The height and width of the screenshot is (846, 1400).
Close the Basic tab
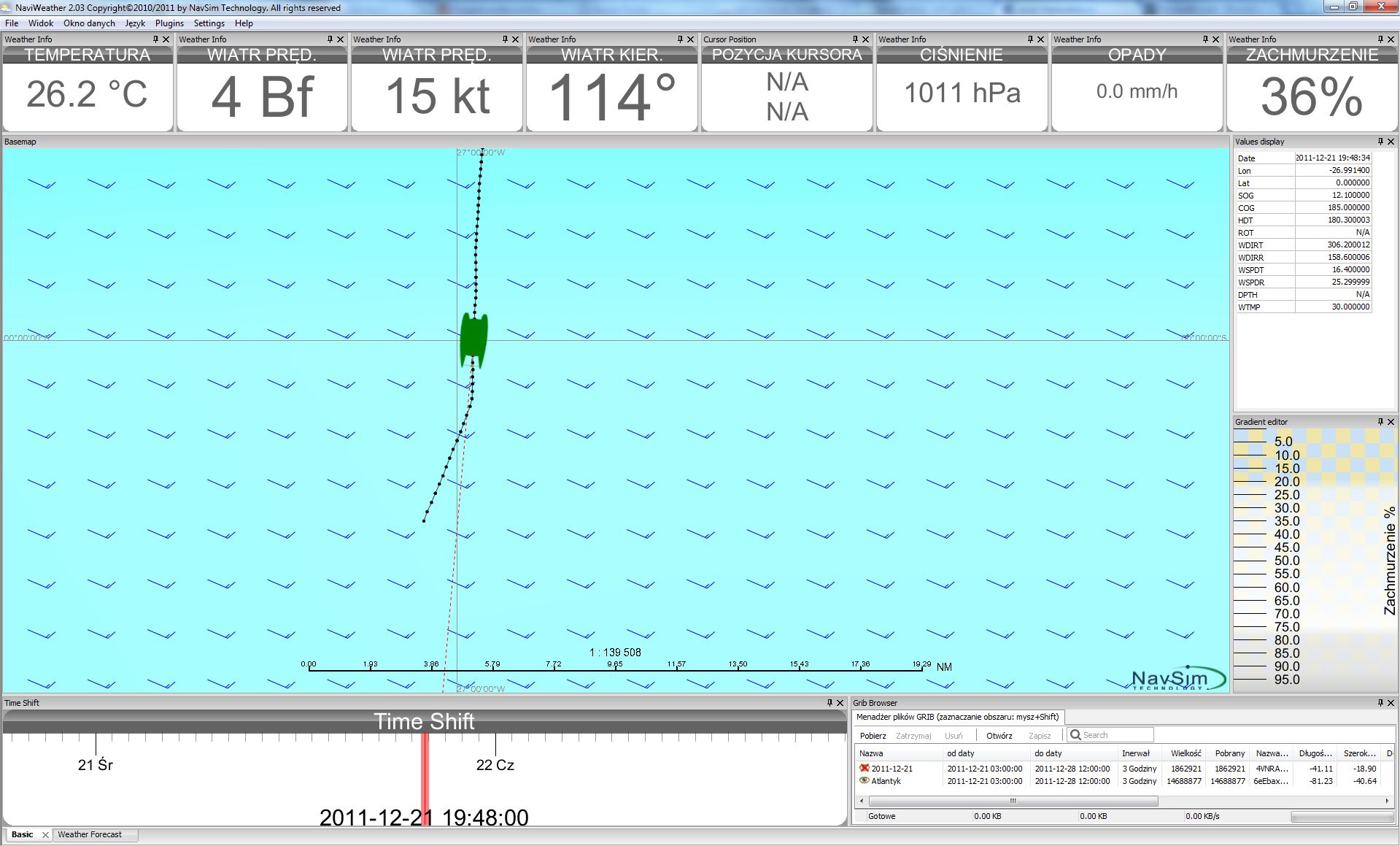click(45, 835)
